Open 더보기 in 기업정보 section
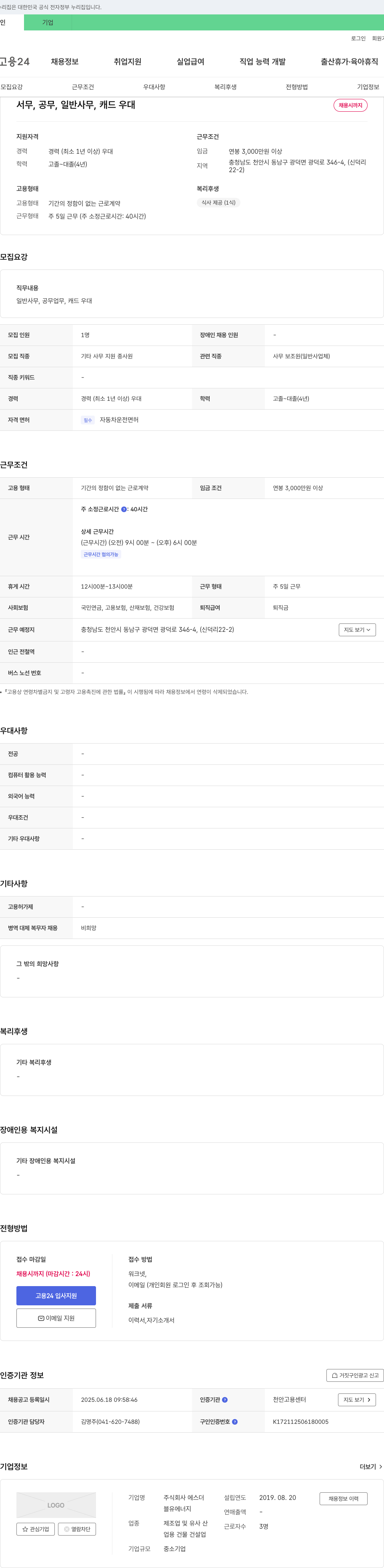 click(371, 1467)
